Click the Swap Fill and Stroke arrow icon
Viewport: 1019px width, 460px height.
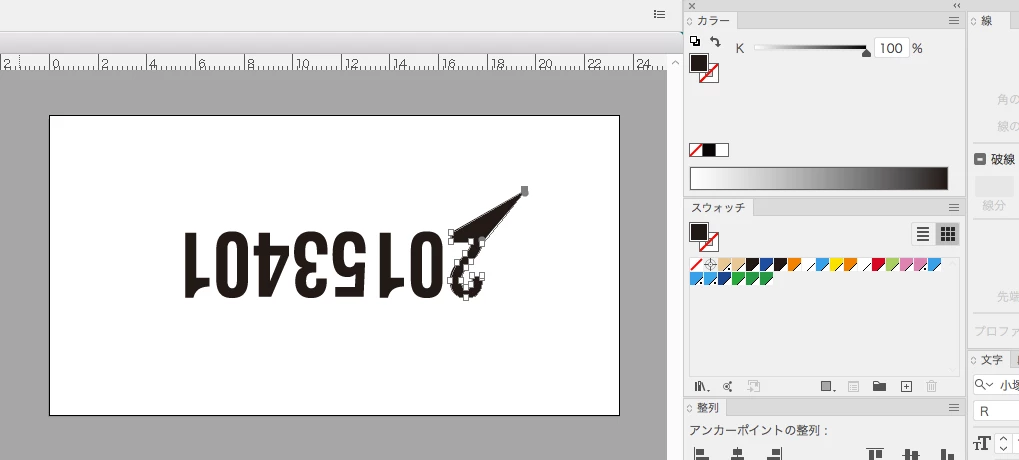[715, 42]
